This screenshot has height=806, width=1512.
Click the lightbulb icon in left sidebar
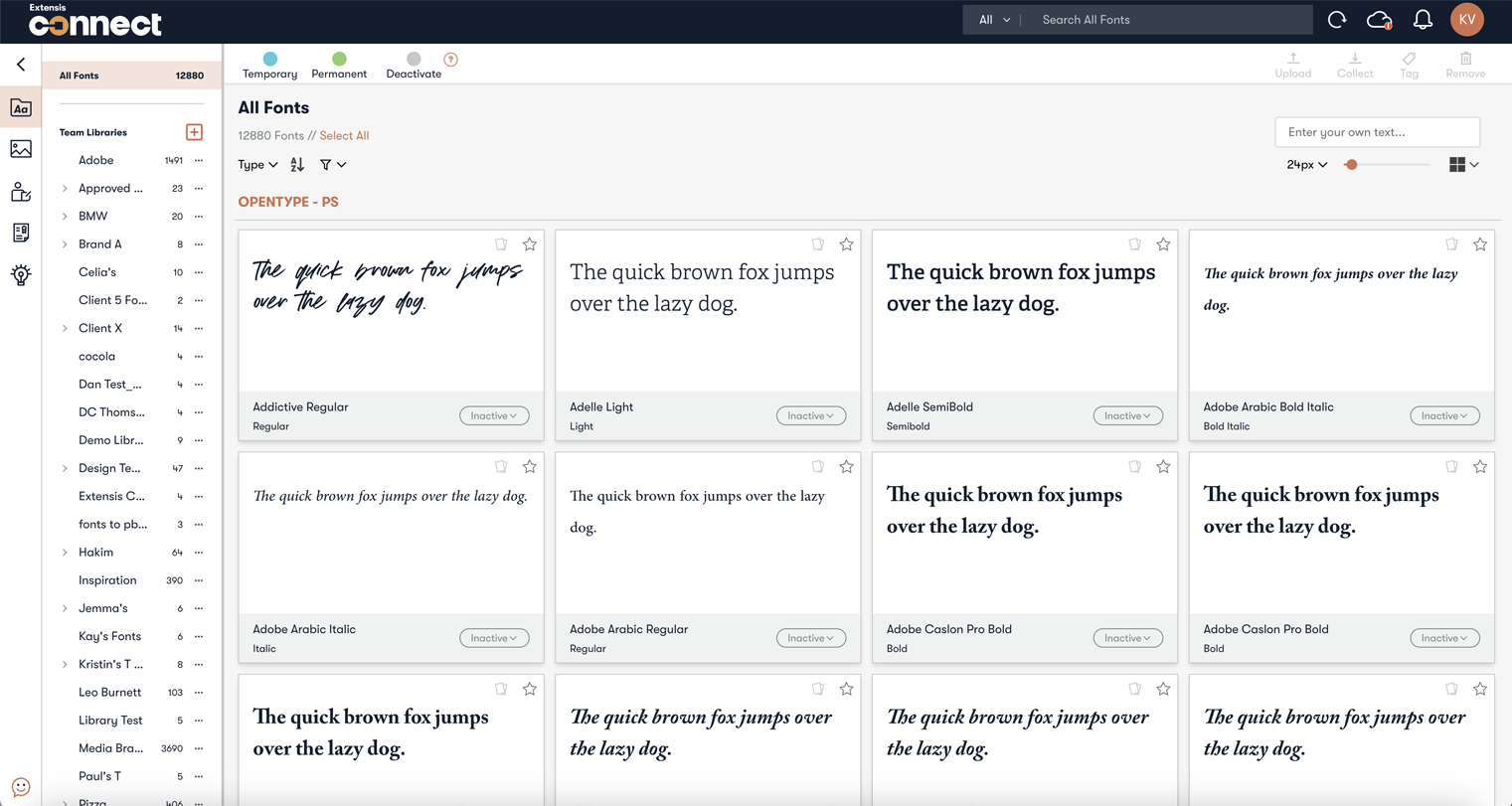[x=21, y=275]
